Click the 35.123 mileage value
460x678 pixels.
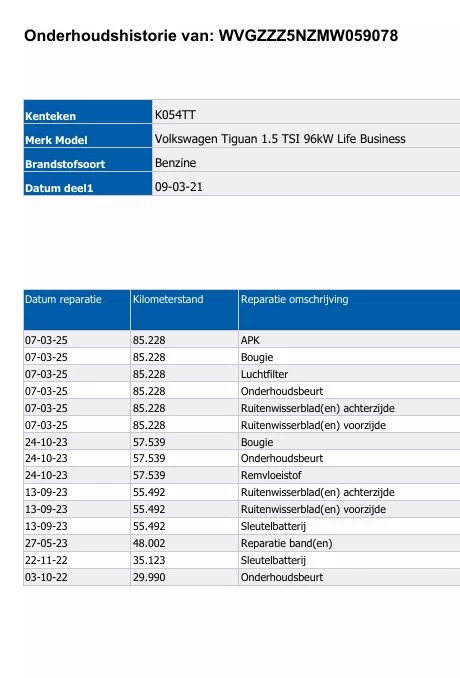coord(149,560)
